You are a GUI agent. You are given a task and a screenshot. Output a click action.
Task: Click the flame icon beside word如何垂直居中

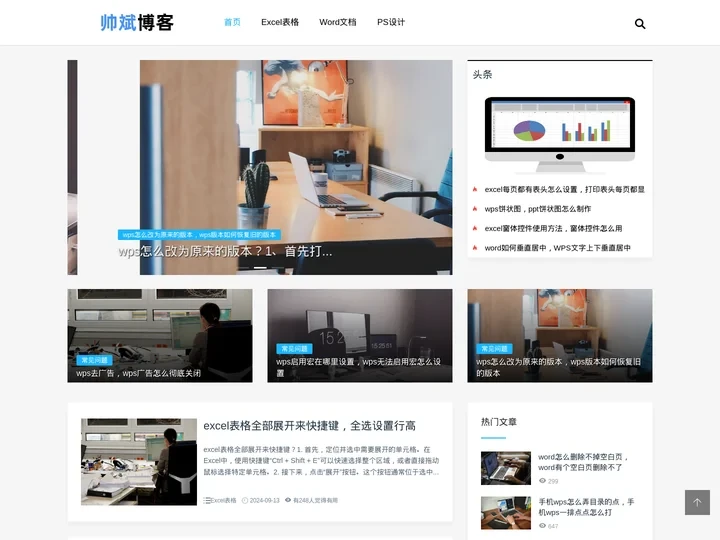475,248
